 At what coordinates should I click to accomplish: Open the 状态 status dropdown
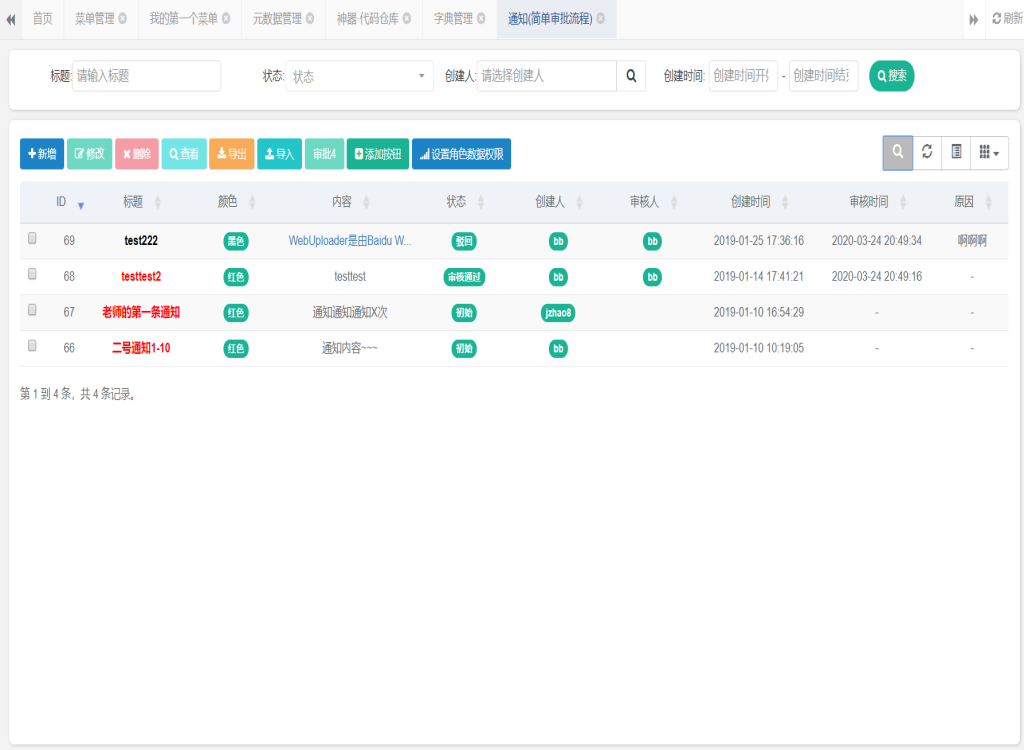pyautogui.click(x=360, y=76)
